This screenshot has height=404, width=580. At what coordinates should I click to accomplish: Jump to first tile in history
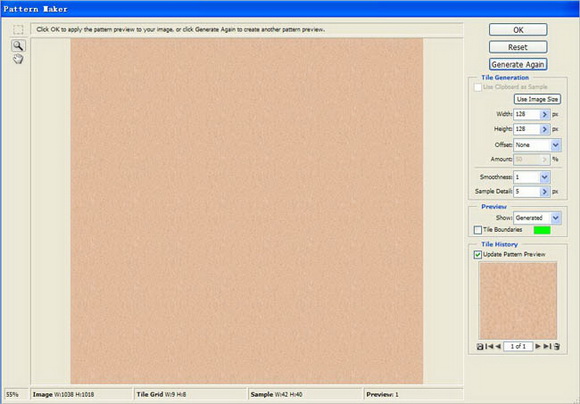click(489, 347)
